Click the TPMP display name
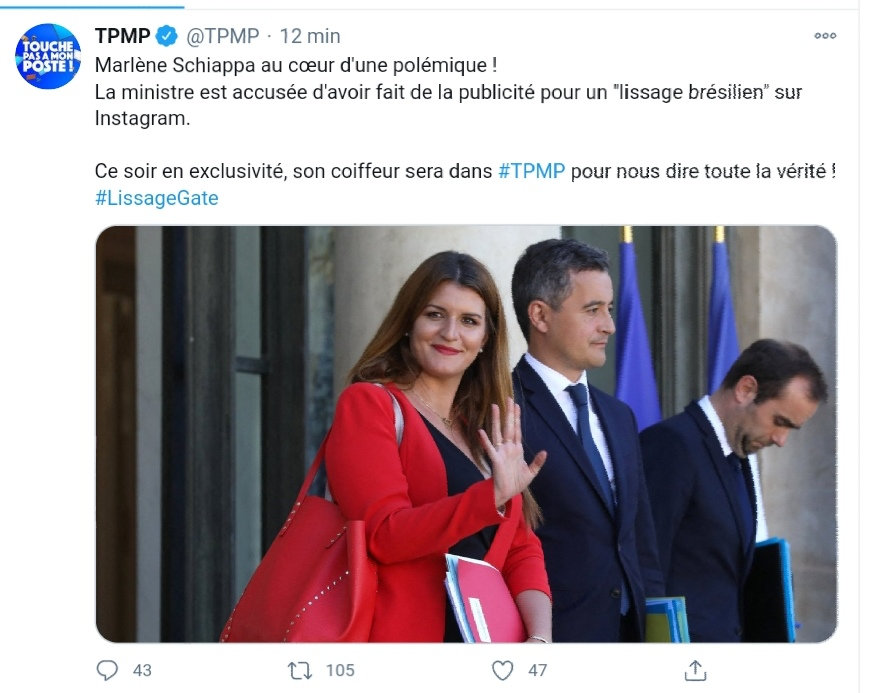Image resolution: width=870 pixels, height=693 pixels. [123, 36]
